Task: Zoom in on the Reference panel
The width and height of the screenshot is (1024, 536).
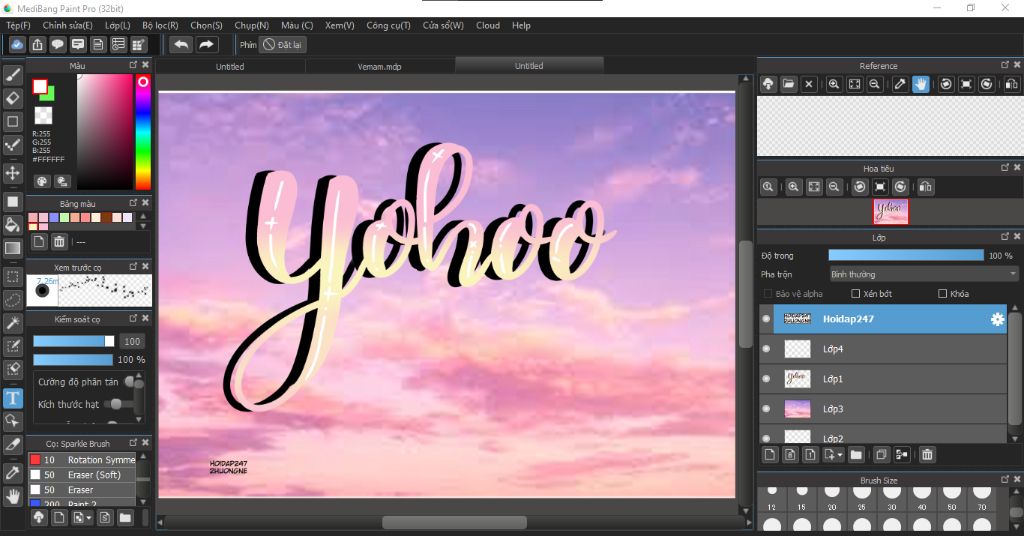Action: [833, 84]
